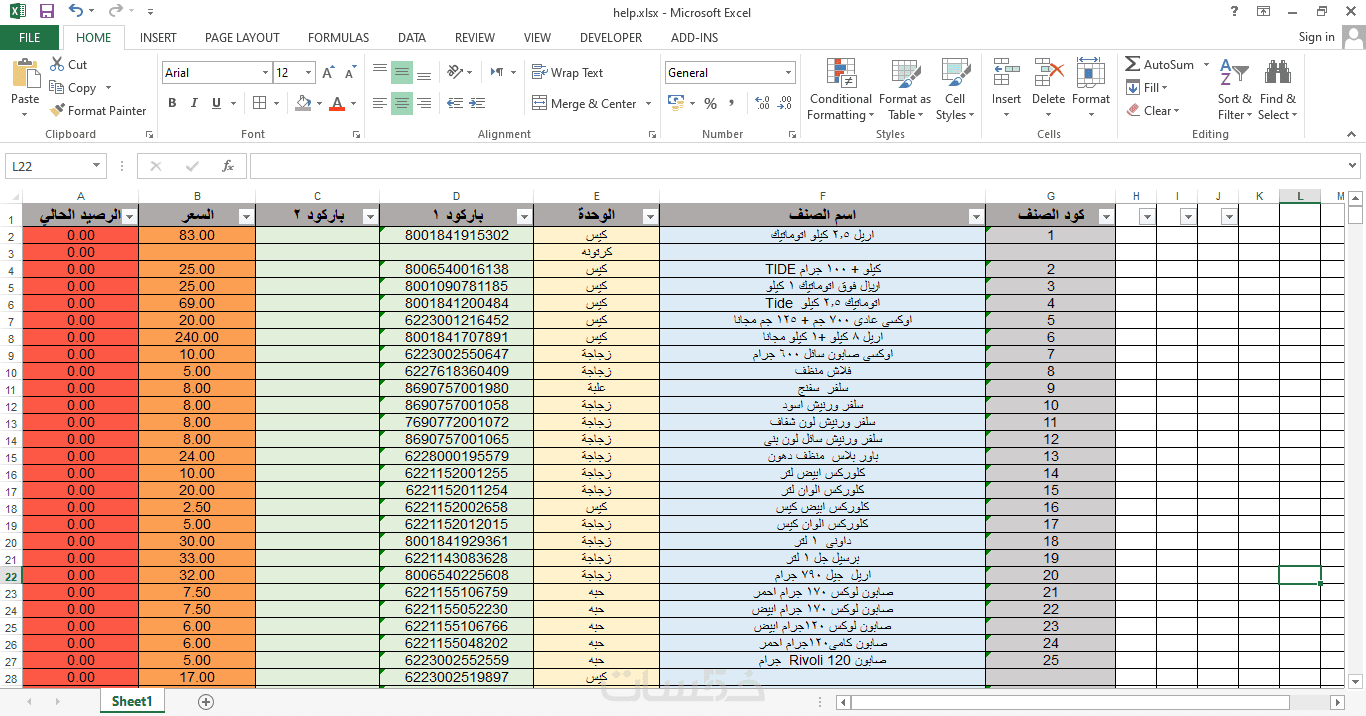
Task: Open Cell Styles gallery
Action: click(x=955, y=90)
